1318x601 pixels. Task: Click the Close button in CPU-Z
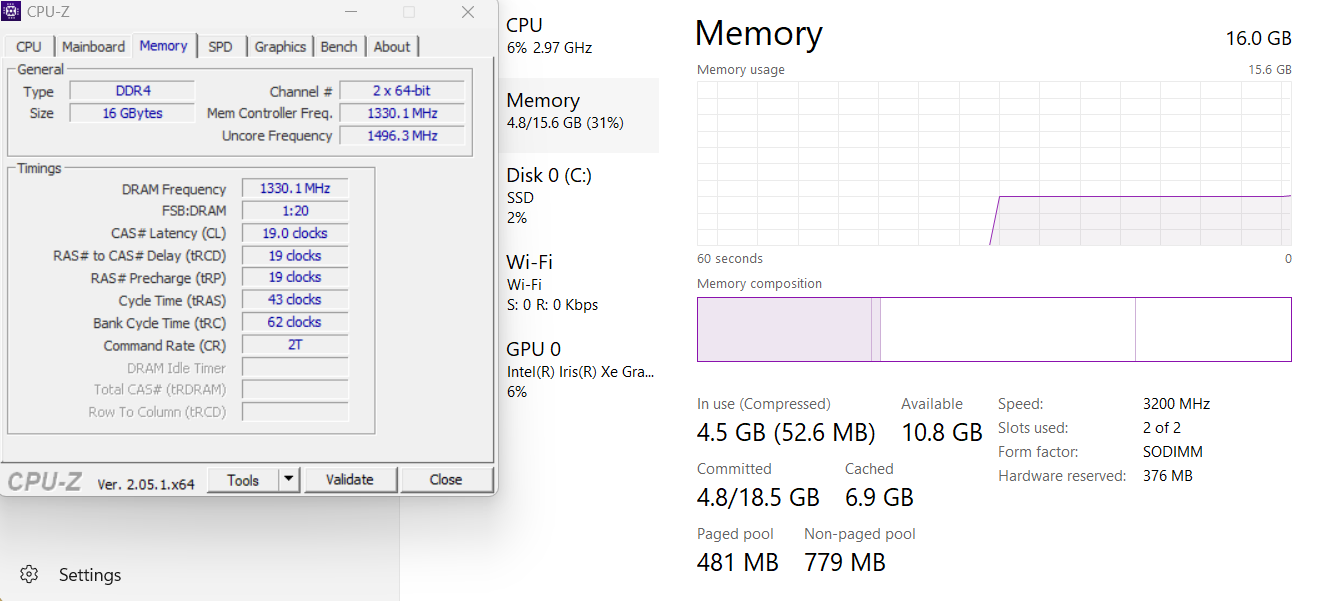[x=446, y=479]
